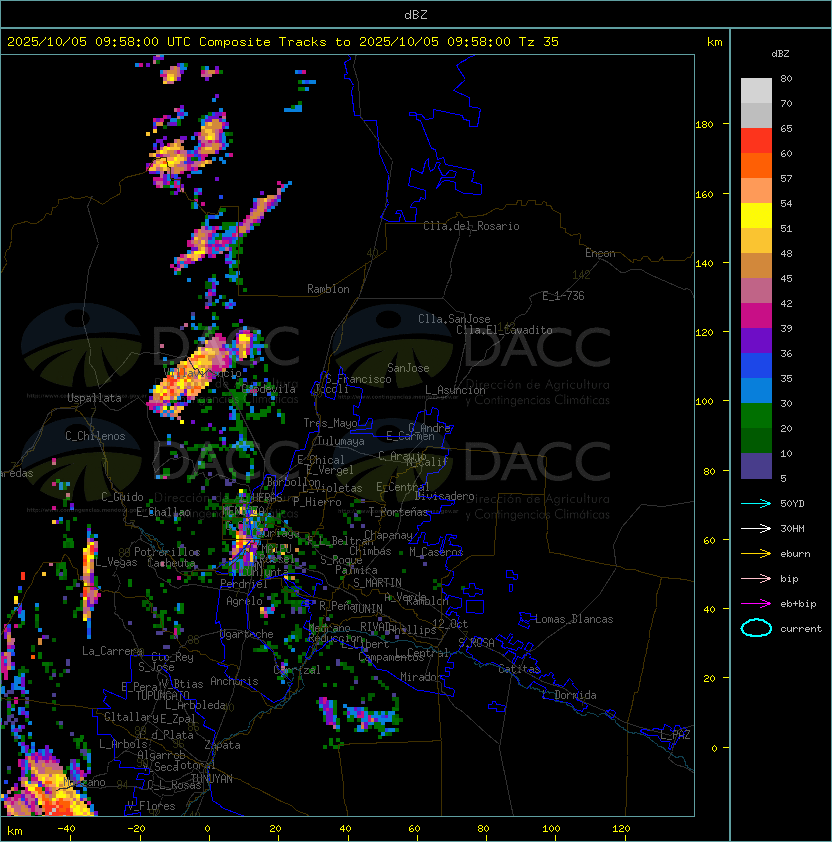Select the 'Chapanay' map label

point(388,535)
